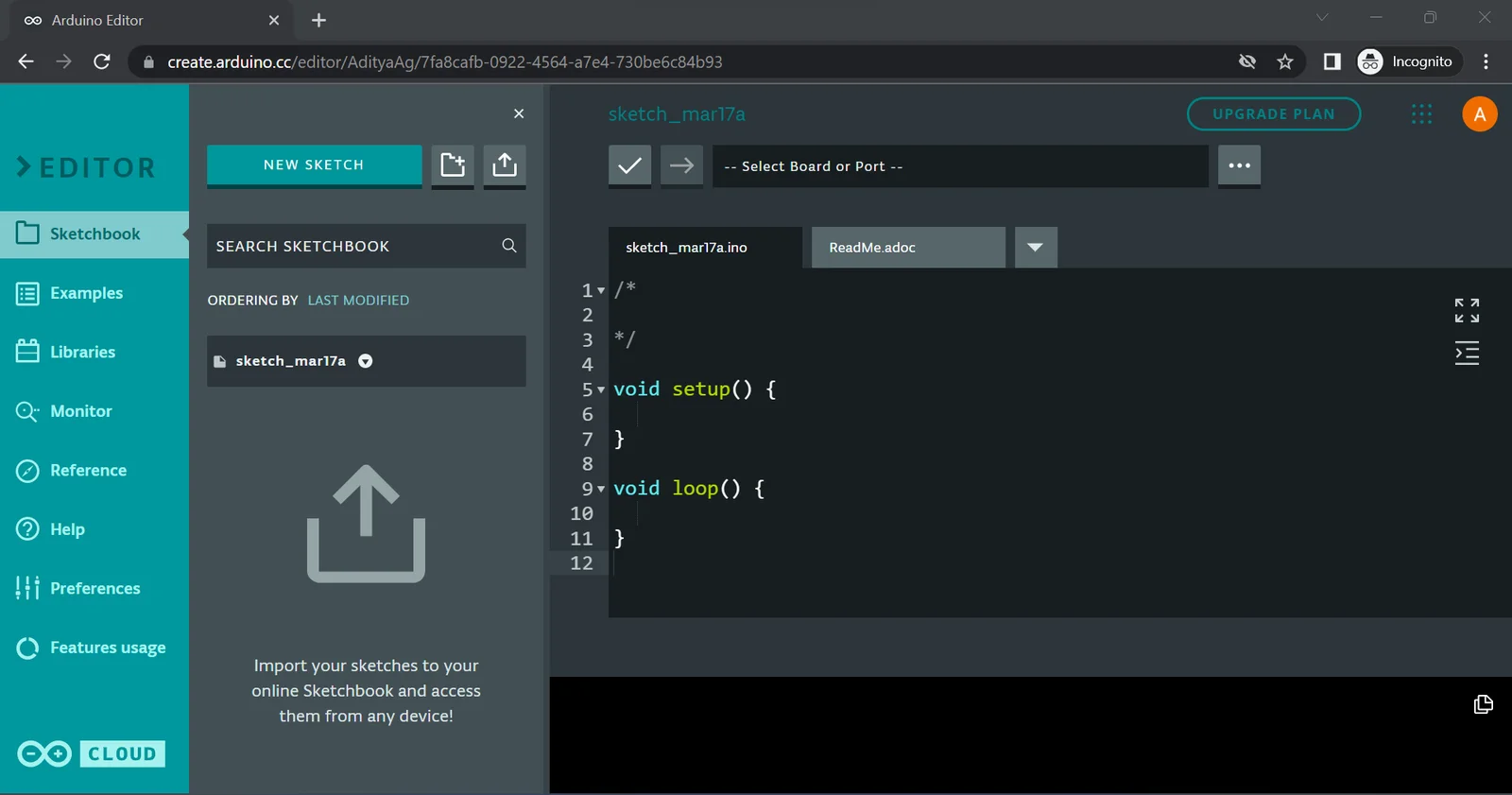Copy console output icon
The width and height of the screenshot is (1512, 795).
coord(1484,704)
